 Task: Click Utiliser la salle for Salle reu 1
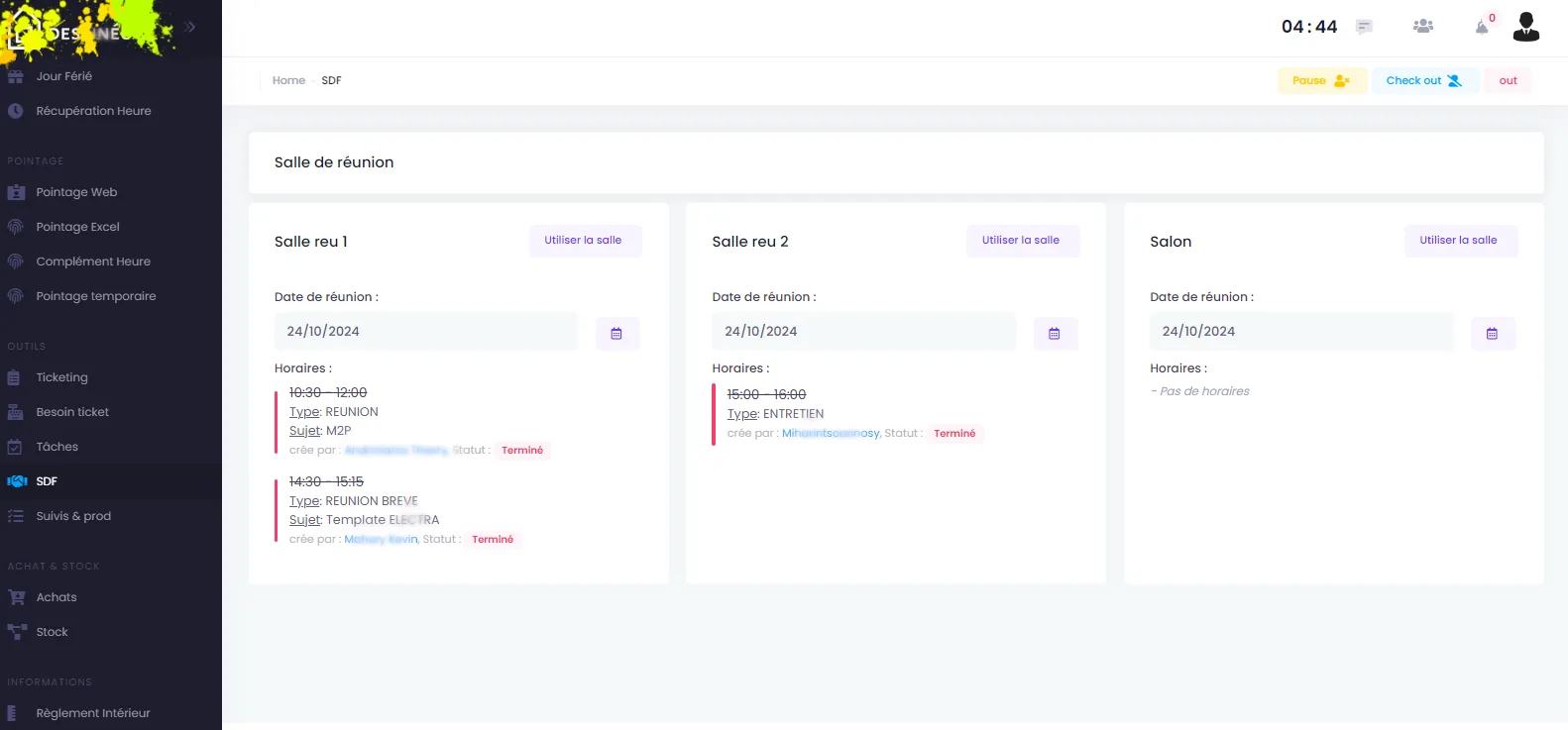click(x=585, y=241)
